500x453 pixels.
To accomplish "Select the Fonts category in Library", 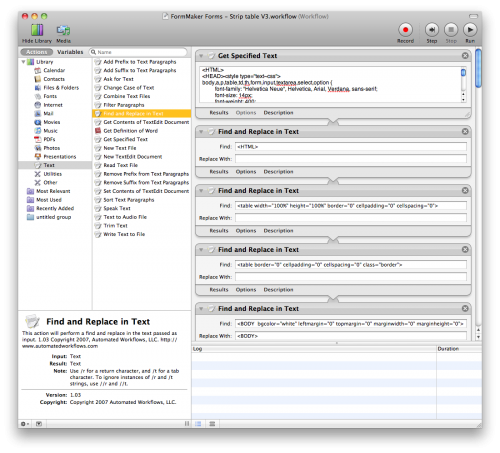I will click(x=50, y=96).
